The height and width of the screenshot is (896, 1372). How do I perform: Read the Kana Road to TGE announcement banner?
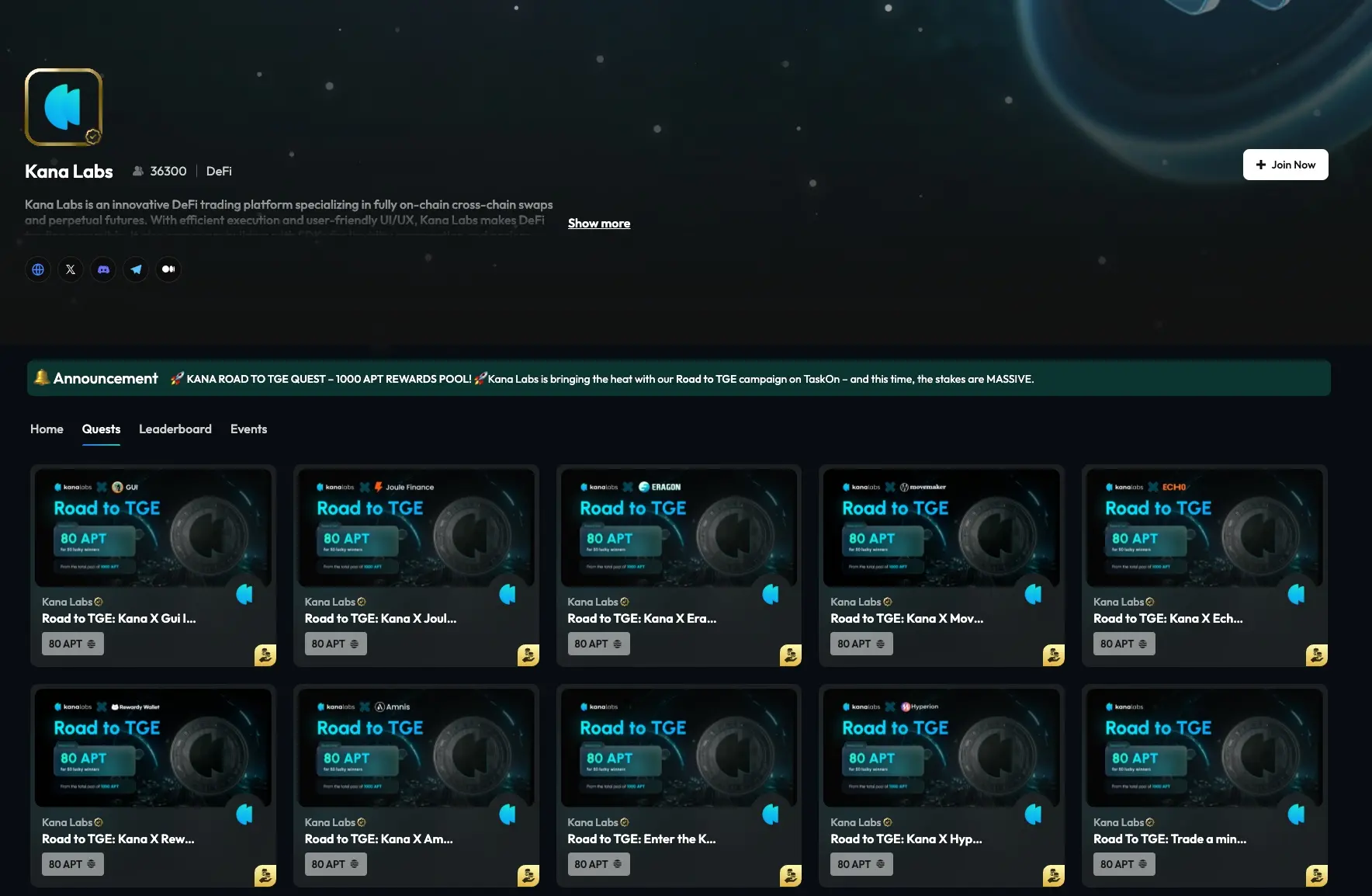point(609,379)
